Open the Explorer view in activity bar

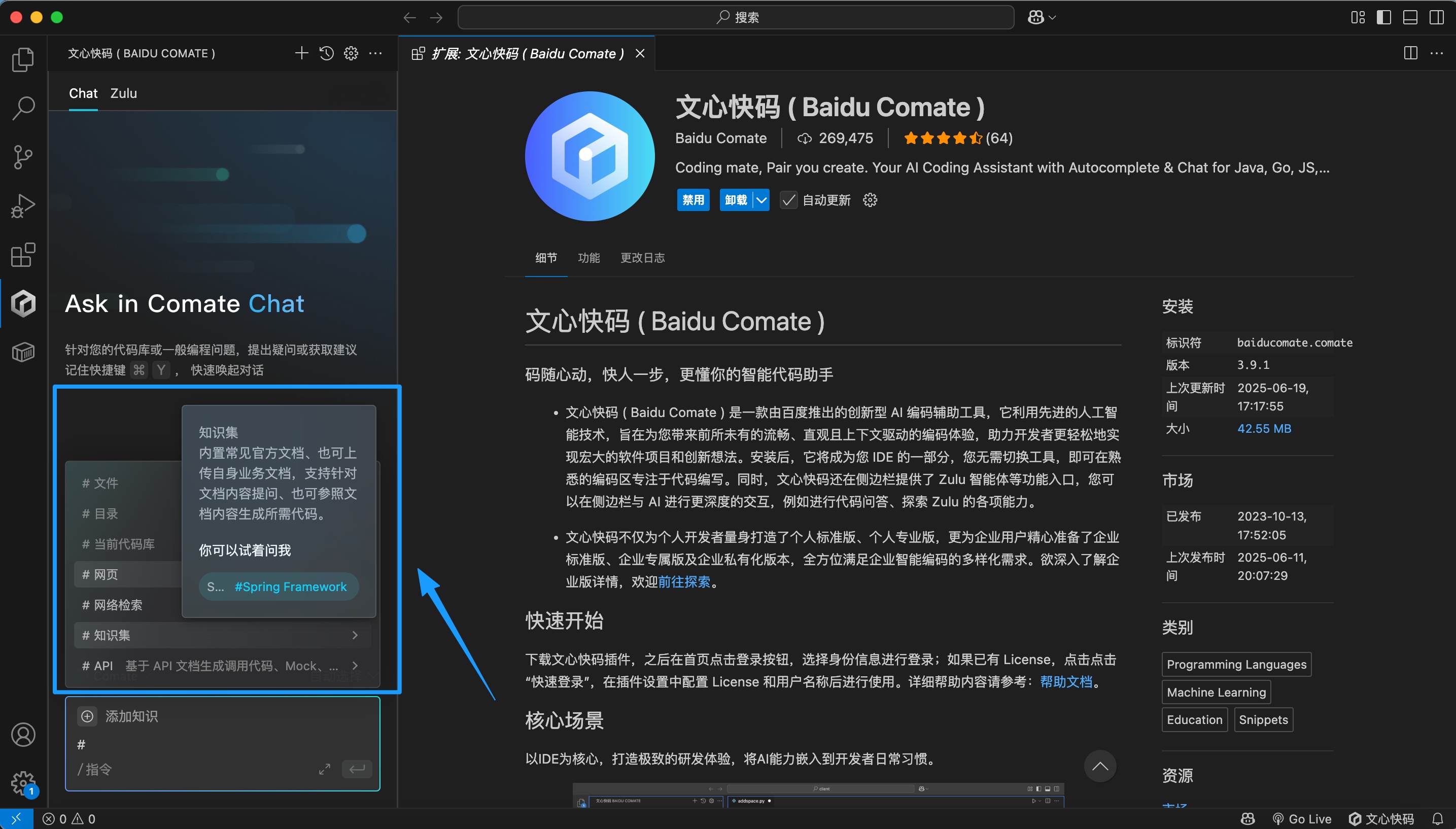pos(23,59)
